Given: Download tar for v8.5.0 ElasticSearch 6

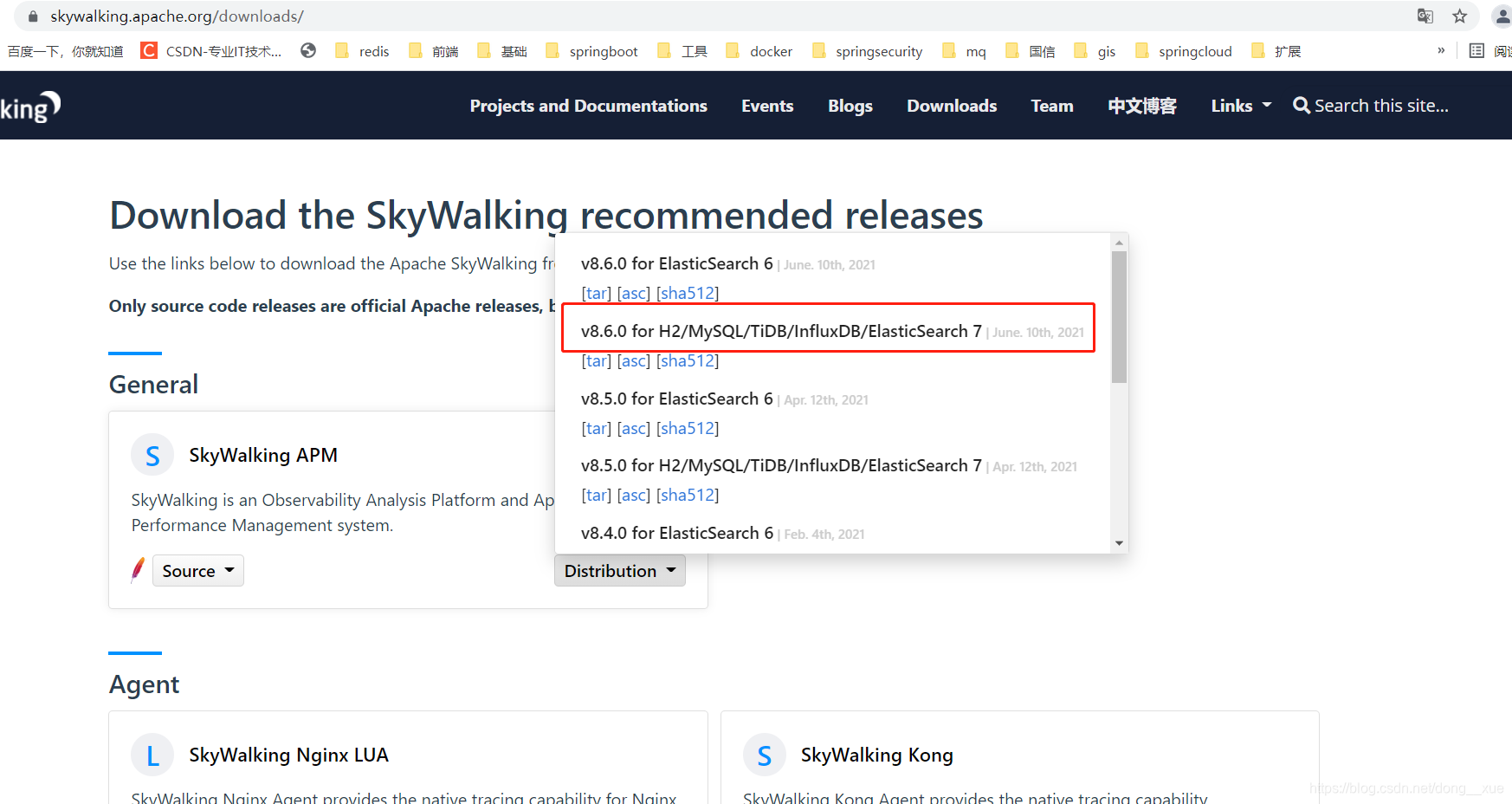Looking at the screenshot, I should 596,428.
